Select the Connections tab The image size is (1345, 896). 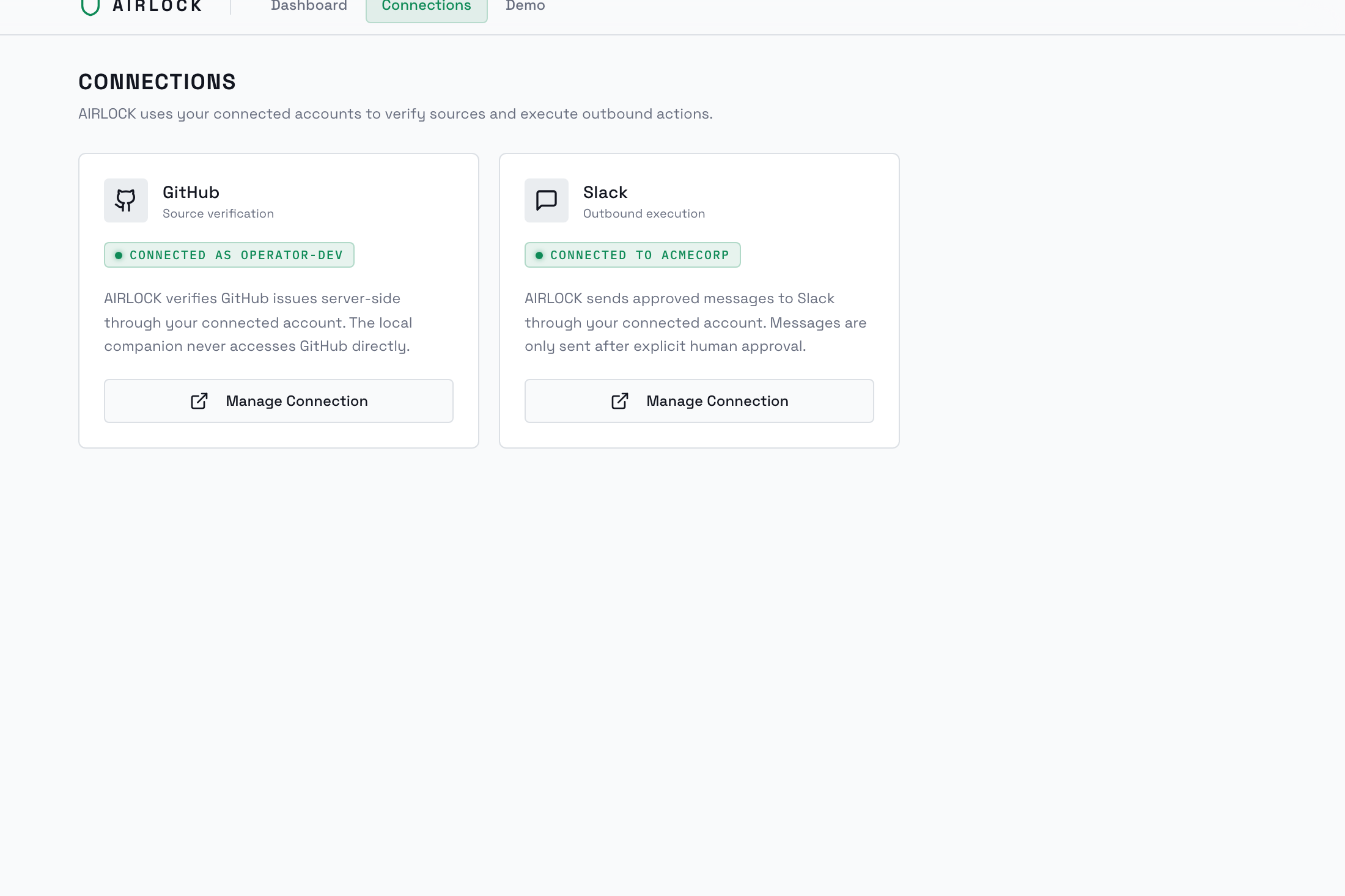tap(426, 7)
